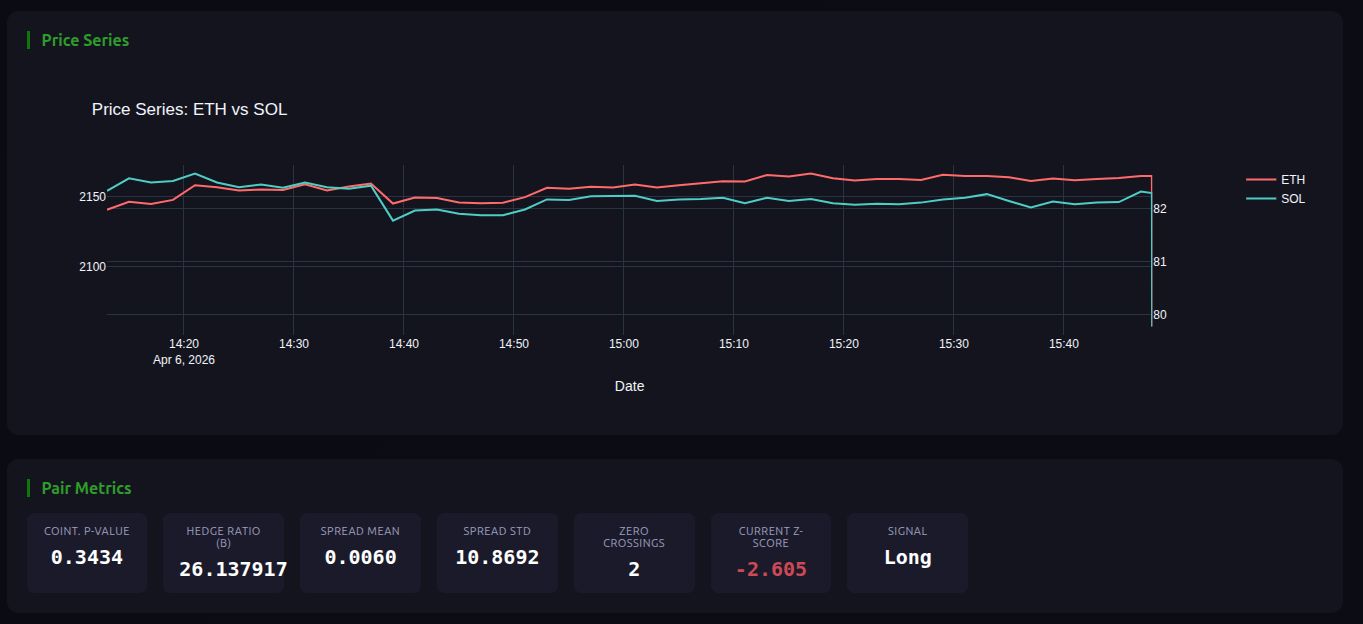Click the red ETH legend line swatch
This screenshot has width=1363, height=624.
(1260, 180)
